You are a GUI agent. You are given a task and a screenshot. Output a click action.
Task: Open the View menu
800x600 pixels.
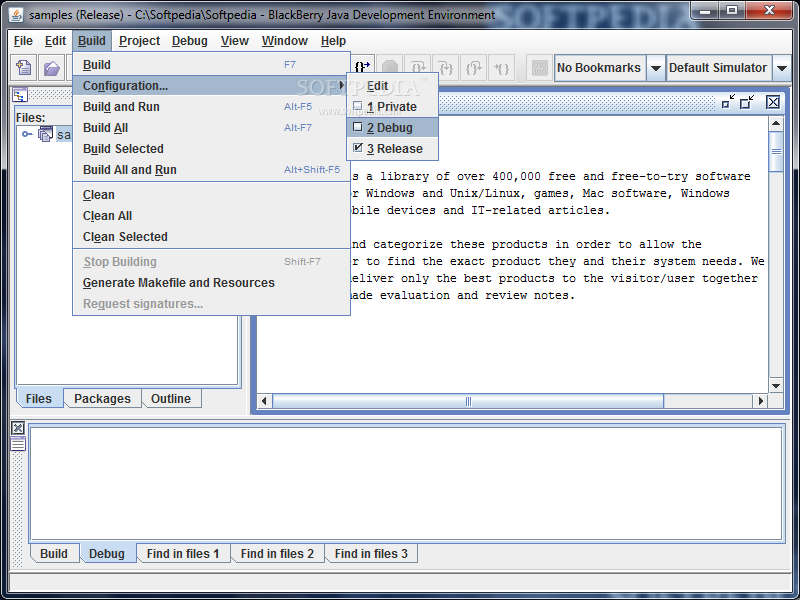pyautogui.click(x=235, y=41)
